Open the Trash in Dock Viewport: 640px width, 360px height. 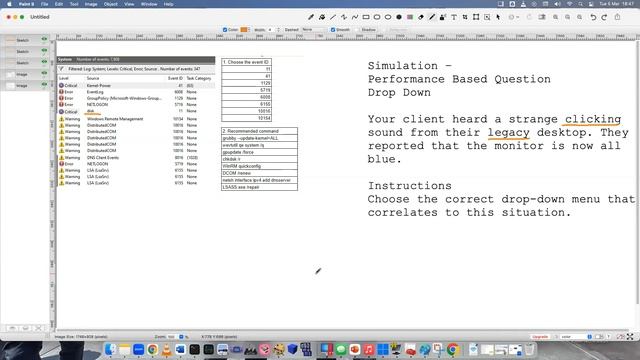coord(529,349)
